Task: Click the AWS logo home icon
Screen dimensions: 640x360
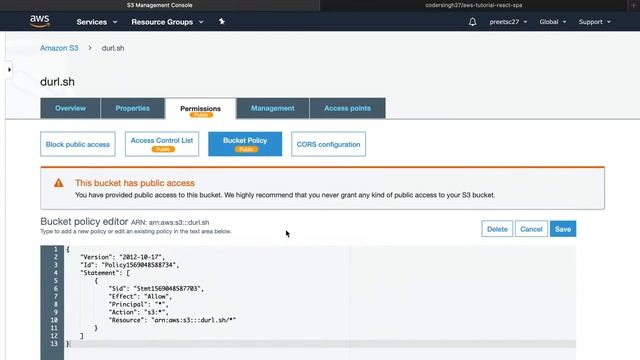Action: click(40, 21)
